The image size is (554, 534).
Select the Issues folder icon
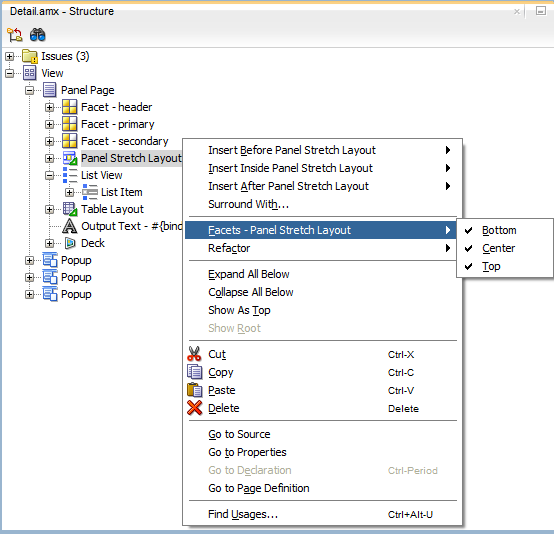(30, 56)
